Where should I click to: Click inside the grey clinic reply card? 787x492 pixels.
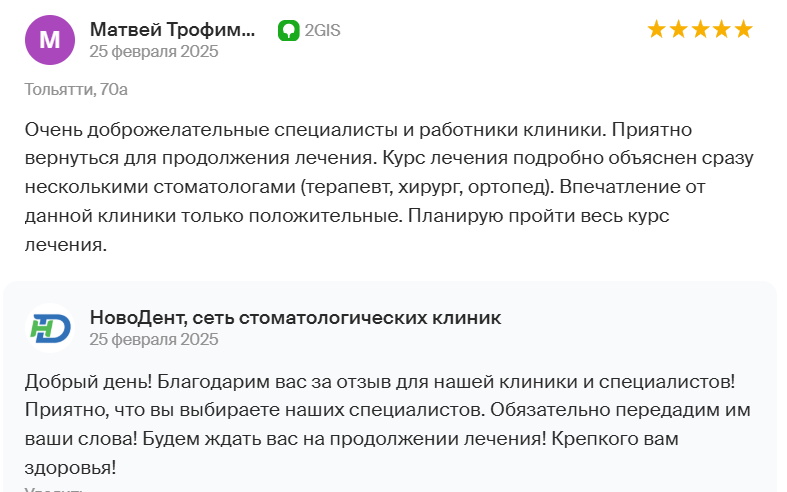coord(390,387)
